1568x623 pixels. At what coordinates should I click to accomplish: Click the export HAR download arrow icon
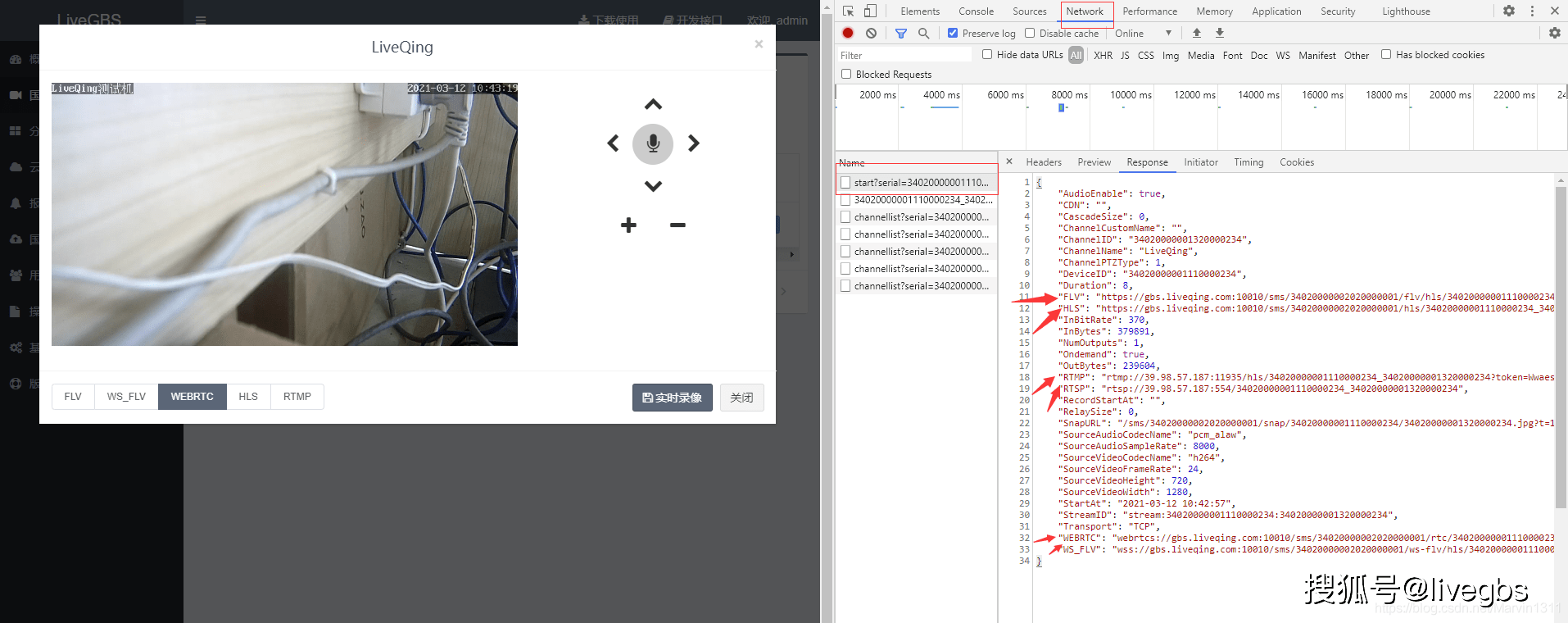[1220, 33]
